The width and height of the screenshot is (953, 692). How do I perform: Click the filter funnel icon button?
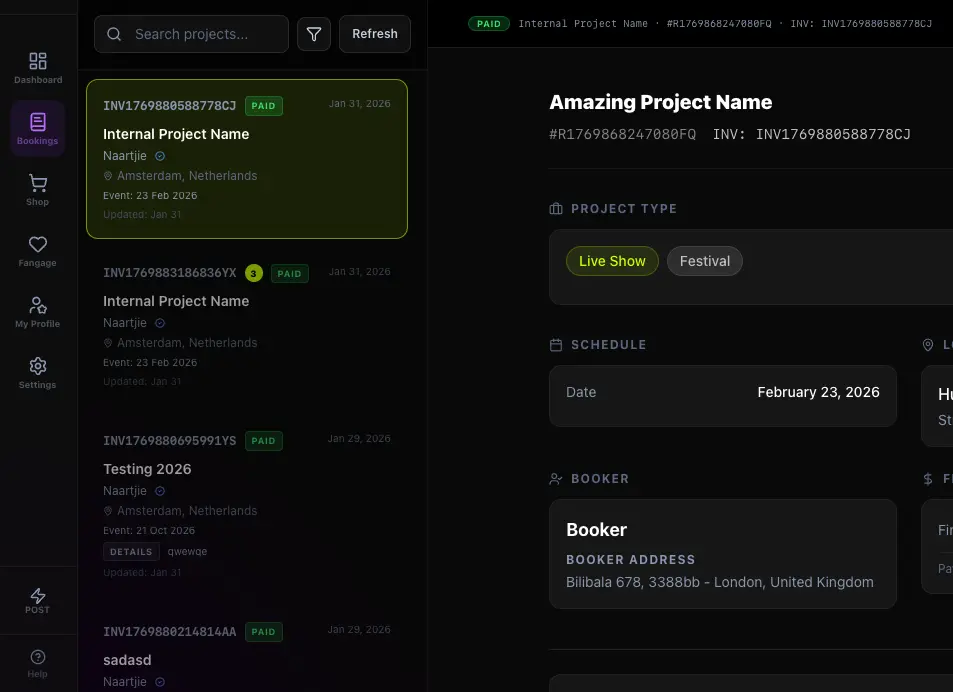tap(314, 34)
